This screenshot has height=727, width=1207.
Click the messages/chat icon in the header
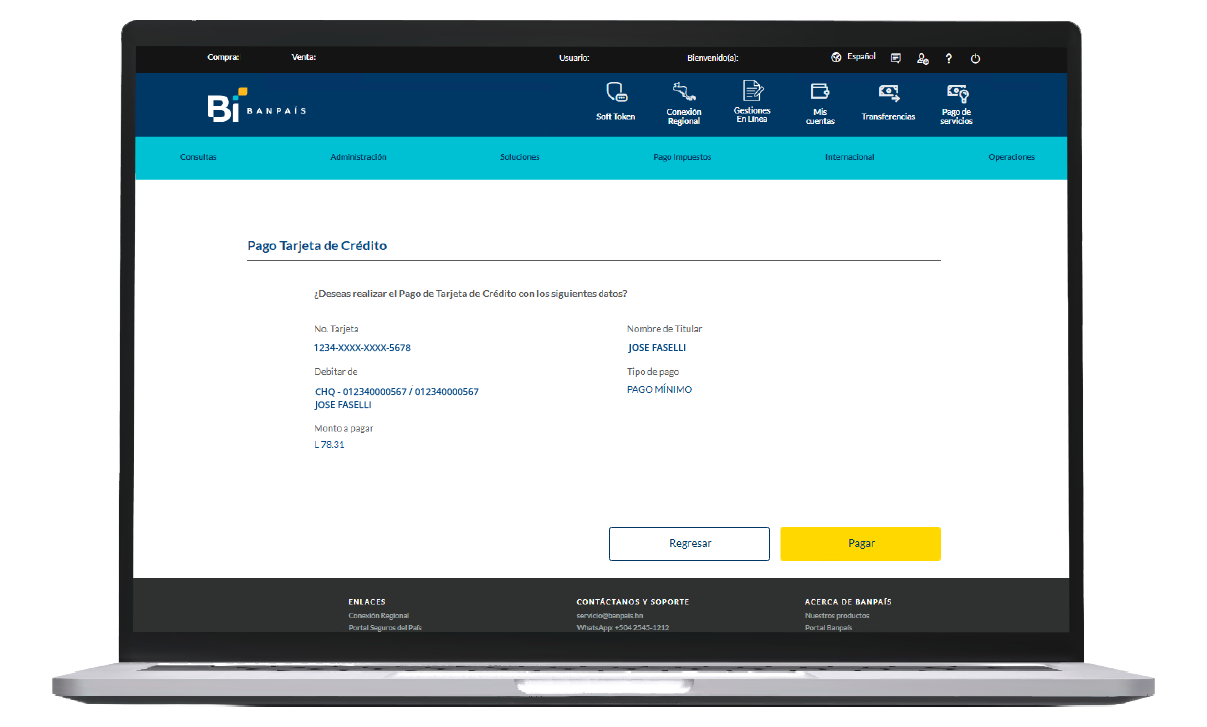(895, 58)
